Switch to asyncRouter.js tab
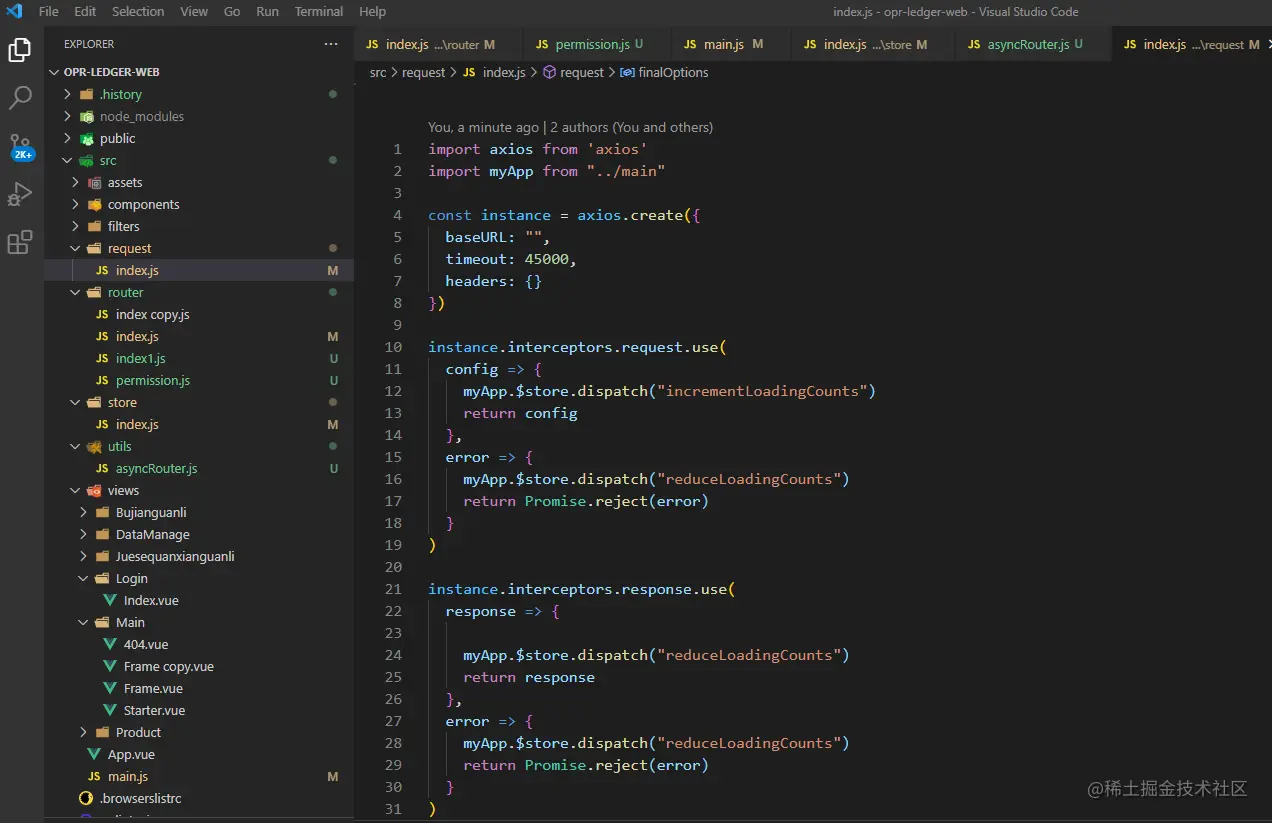This screenshot has height=823, width=1272. (x=1033, y=44)
